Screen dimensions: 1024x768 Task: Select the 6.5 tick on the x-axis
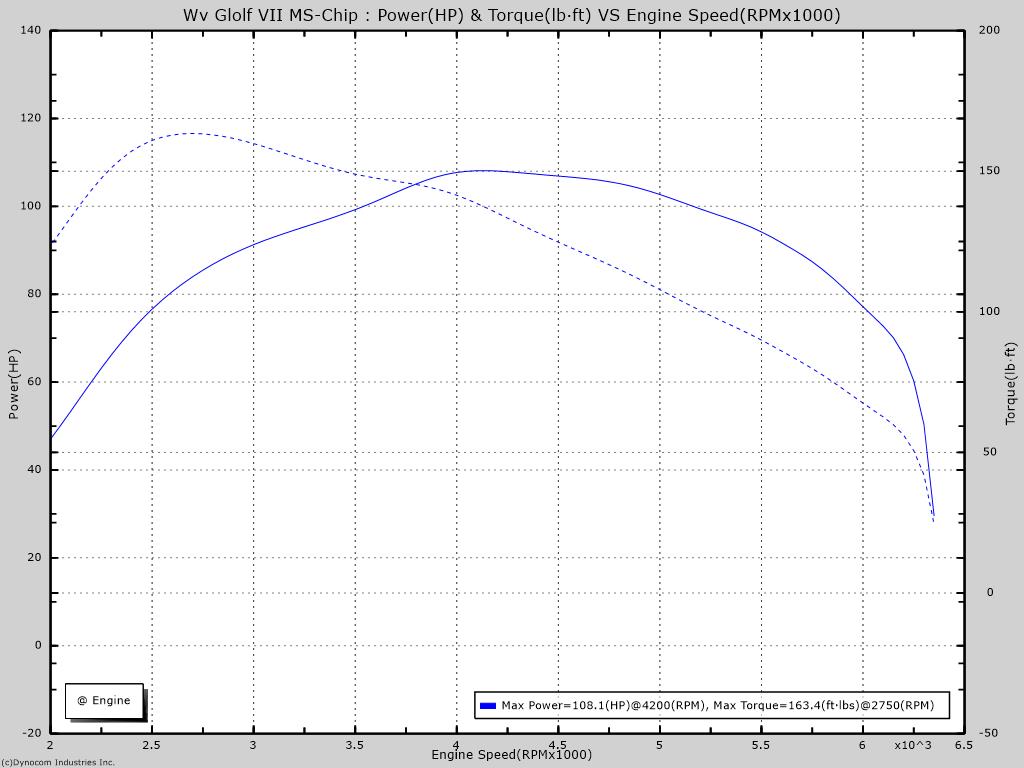pyautogui.click(x=963, y=745)
